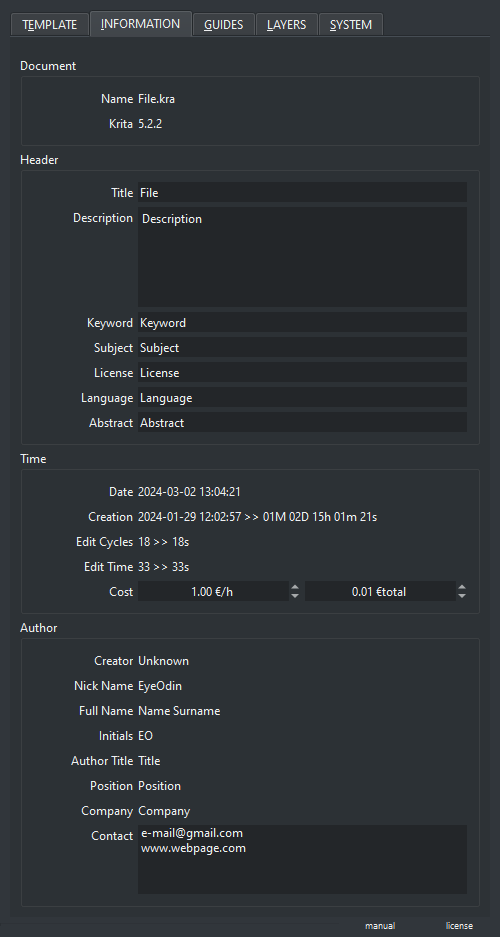Click the Language input field
Screen dimensions: 500x937
[302, 397]
